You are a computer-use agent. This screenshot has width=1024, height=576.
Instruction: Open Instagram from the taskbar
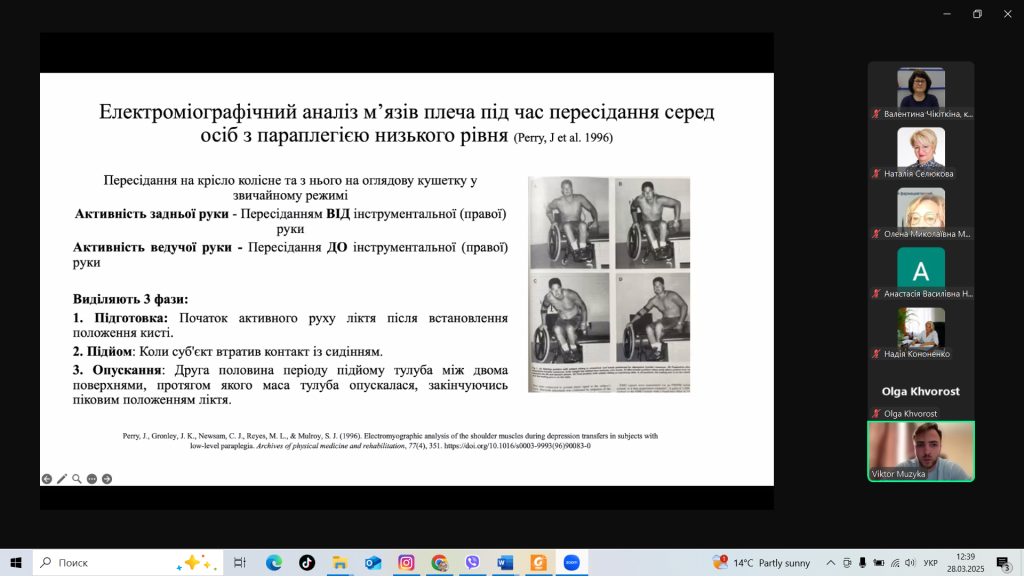coord(406,562)
